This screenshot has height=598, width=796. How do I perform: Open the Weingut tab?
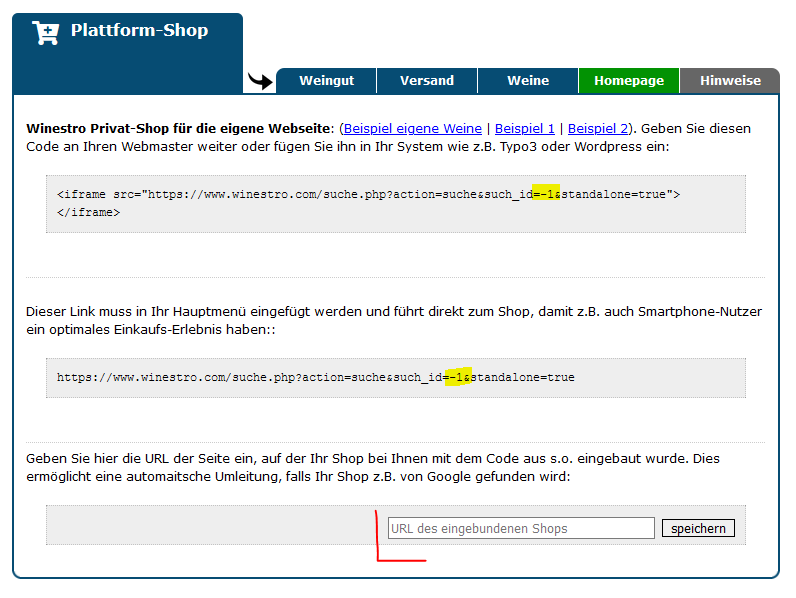click(326, 81)
